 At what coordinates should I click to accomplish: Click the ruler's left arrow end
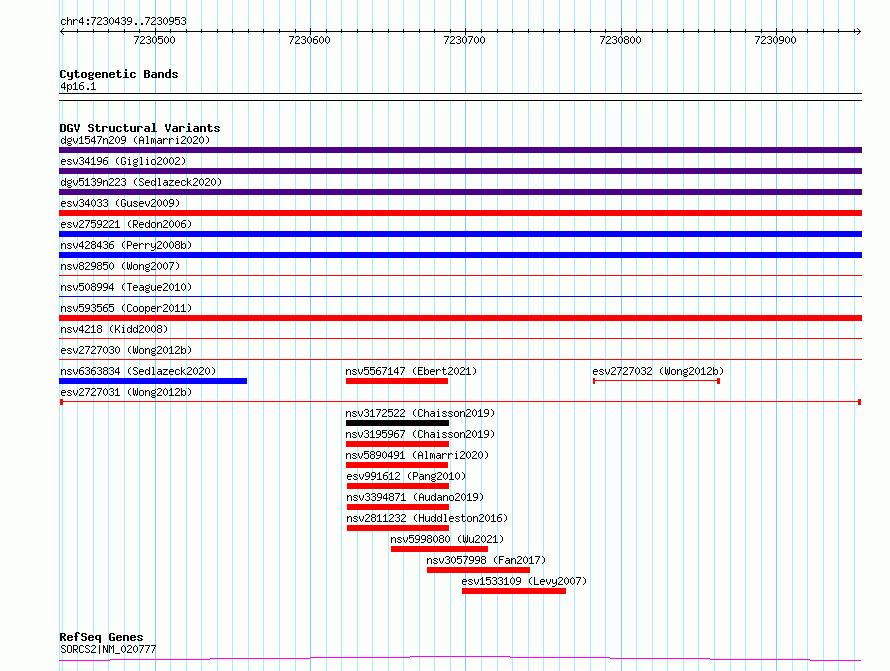(x=63, y=32)
